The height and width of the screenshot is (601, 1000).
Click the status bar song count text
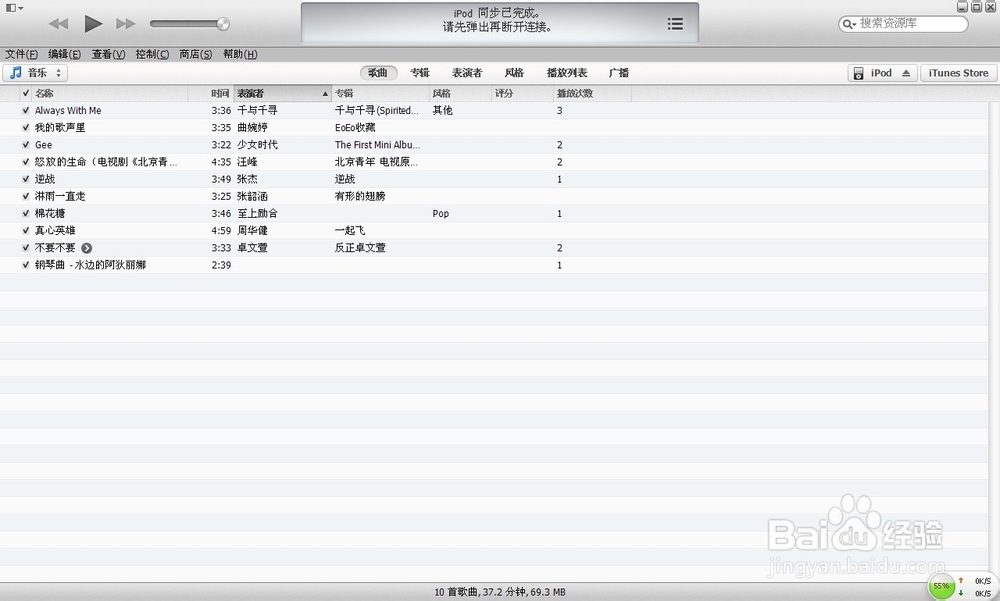click(x=500, y=592)
